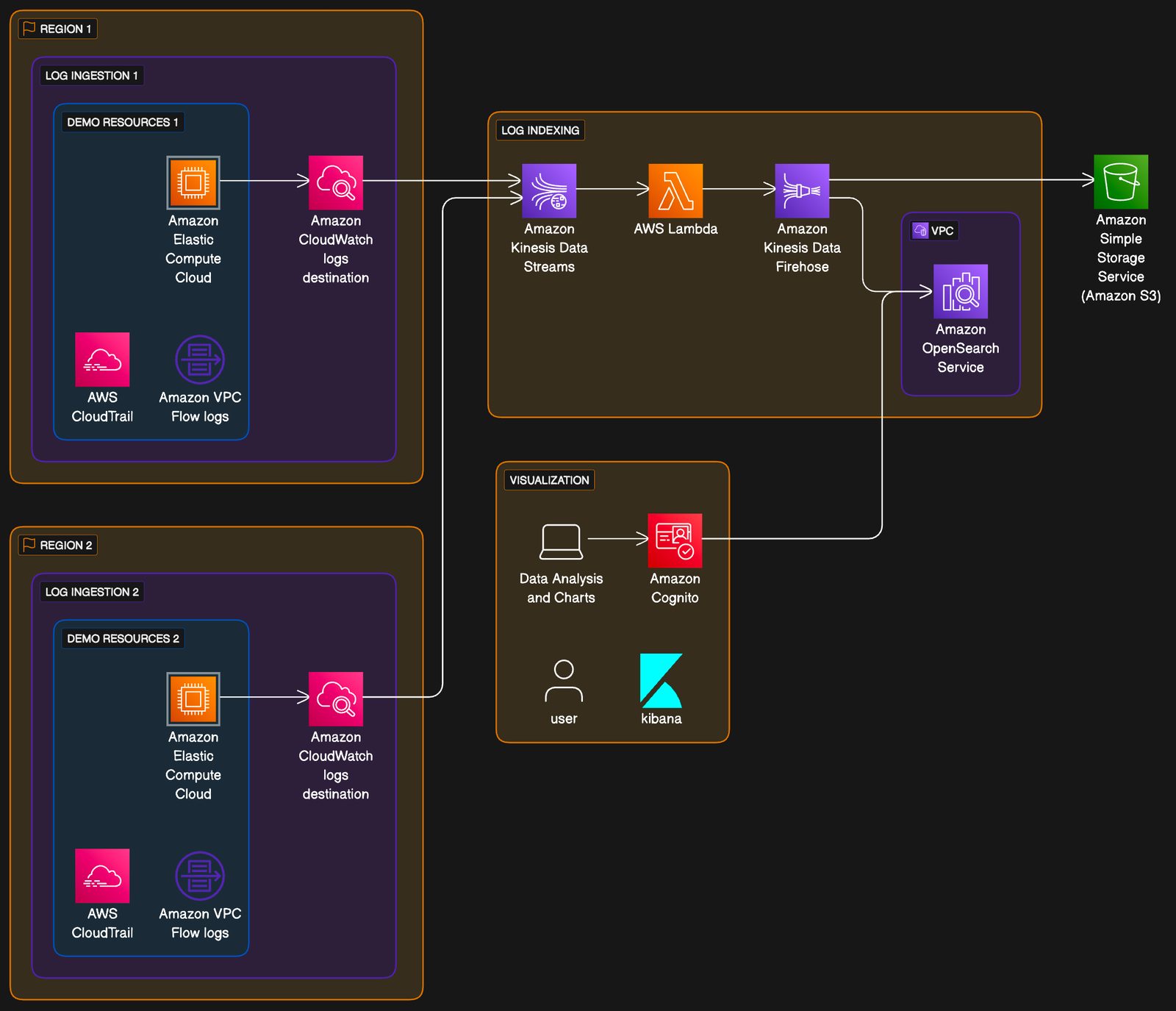Click the EC2 icon in Demo Resources 2

pyautogui.click(x=193, y=699)
